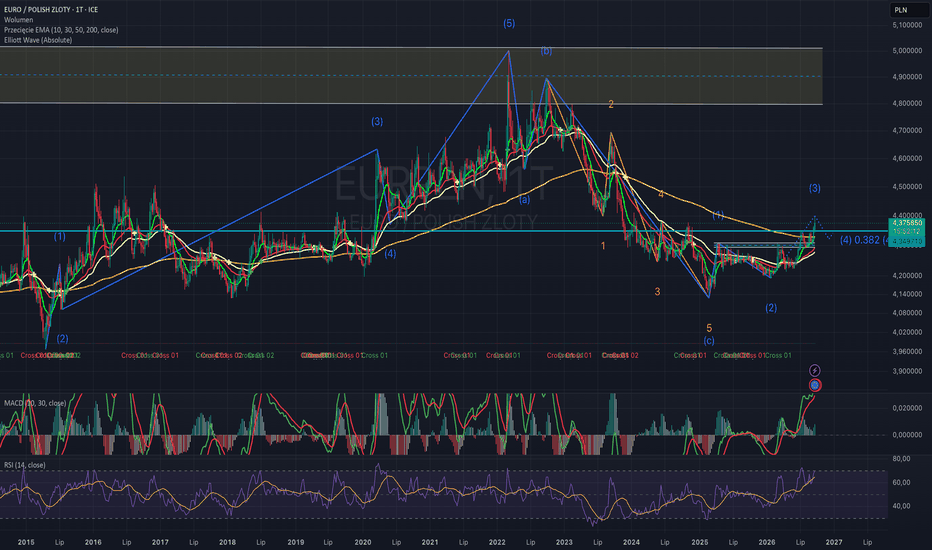Select the blue (a) wave label
This screenshot has width=932, height=550.
524,200
